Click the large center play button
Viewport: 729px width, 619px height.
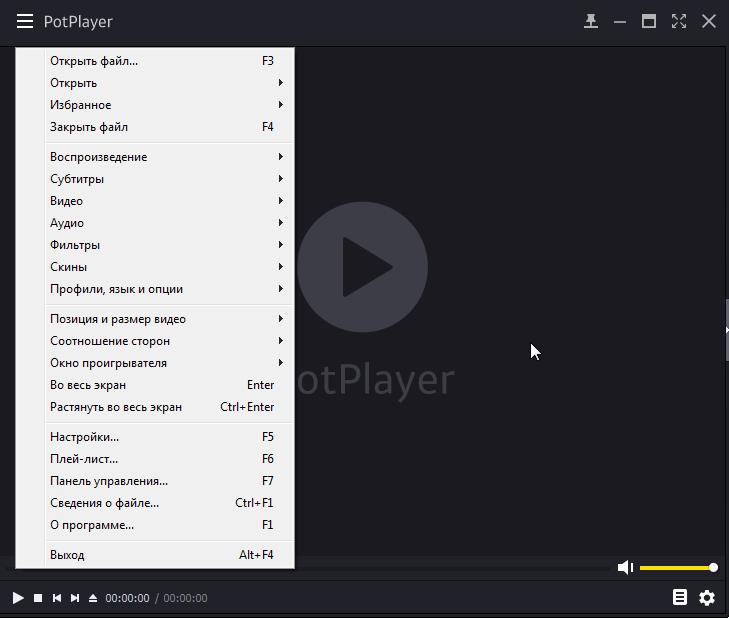click(362, 267)
